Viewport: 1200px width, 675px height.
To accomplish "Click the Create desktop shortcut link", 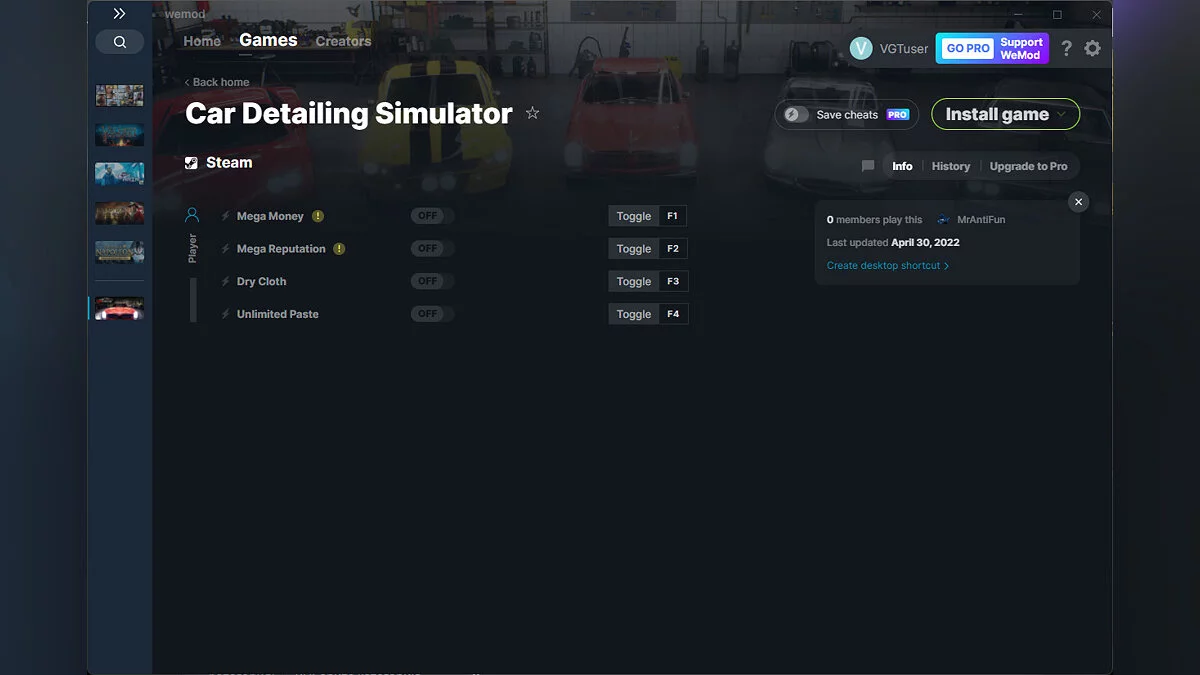I will click(884, 265).
